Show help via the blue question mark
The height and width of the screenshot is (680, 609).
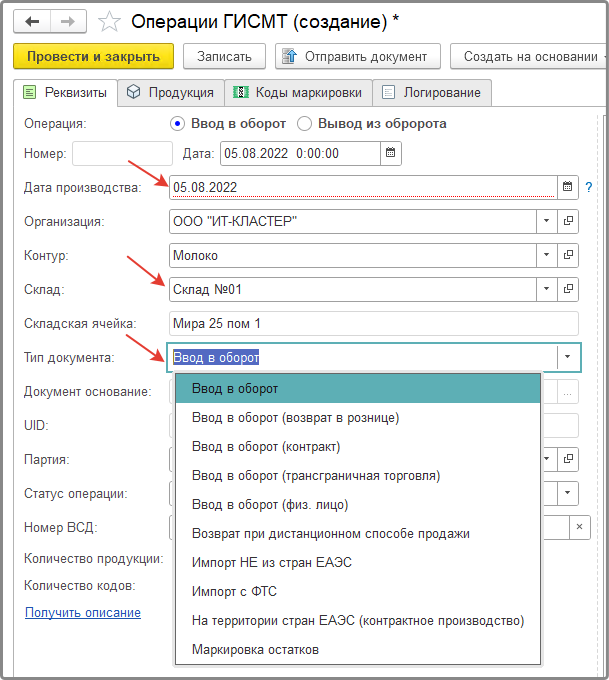coord(589,187)
